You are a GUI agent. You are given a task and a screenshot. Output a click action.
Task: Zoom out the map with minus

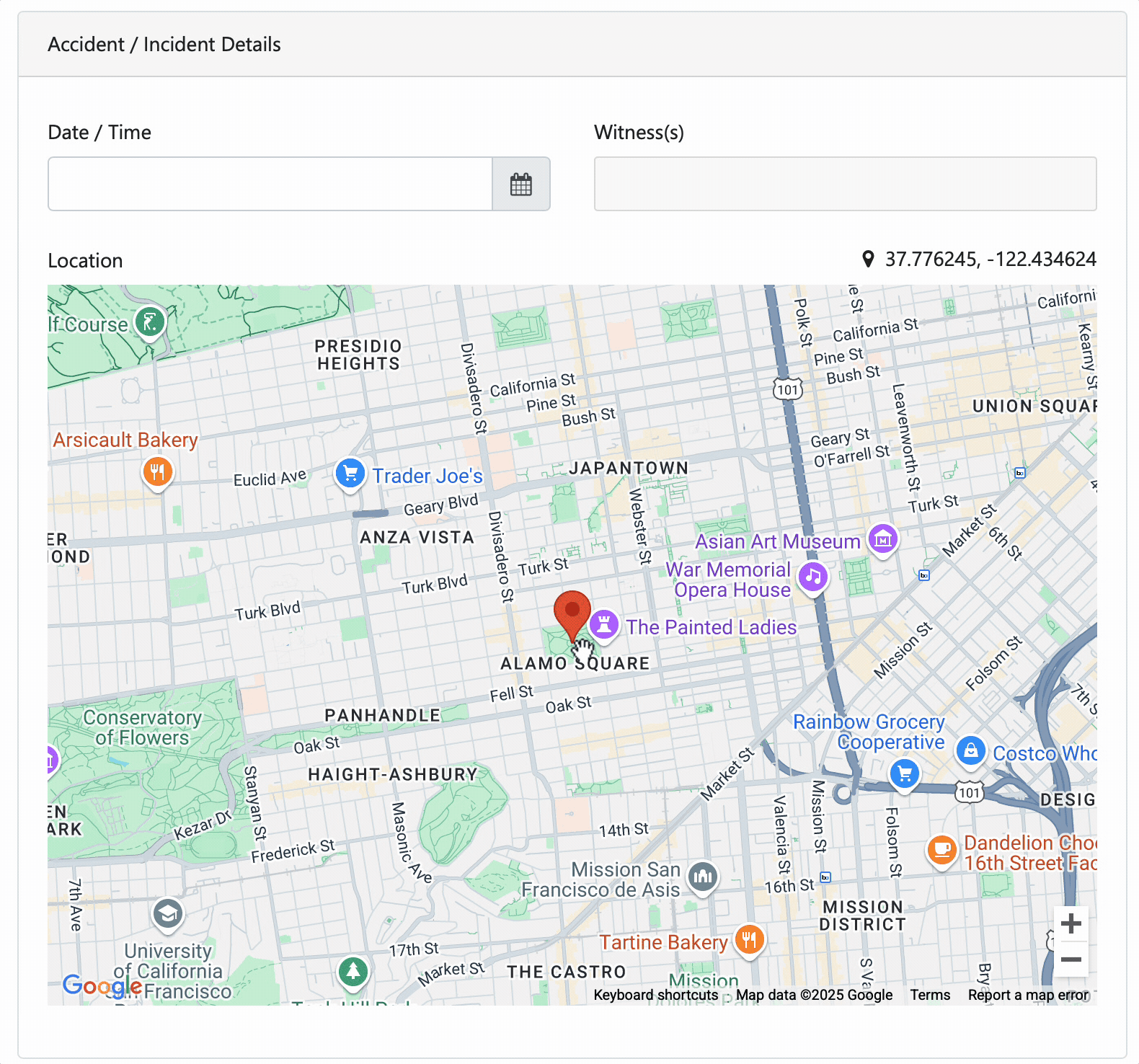(1071, 959)
